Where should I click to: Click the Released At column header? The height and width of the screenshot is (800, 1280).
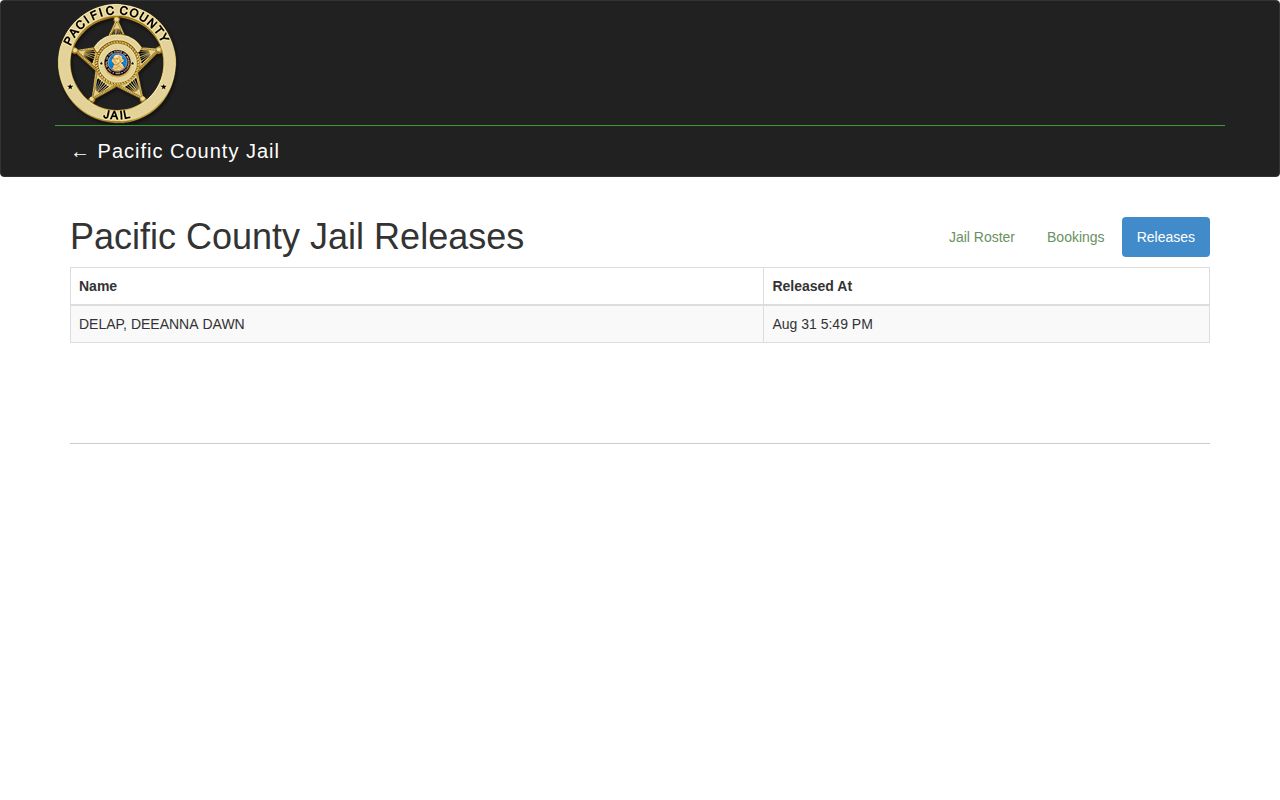[986, 286]
